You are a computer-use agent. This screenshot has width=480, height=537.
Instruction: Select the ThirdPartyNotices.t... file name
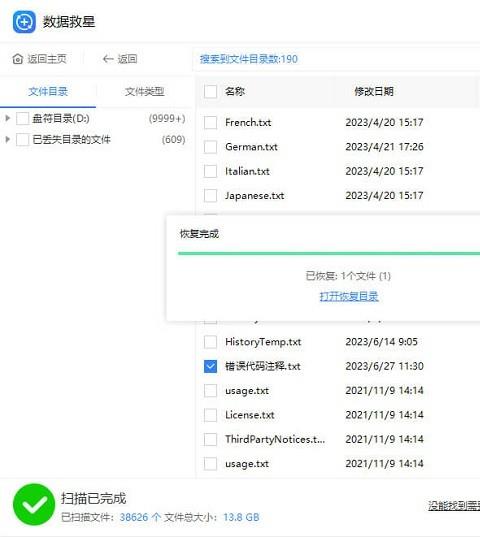click(275, 439)
